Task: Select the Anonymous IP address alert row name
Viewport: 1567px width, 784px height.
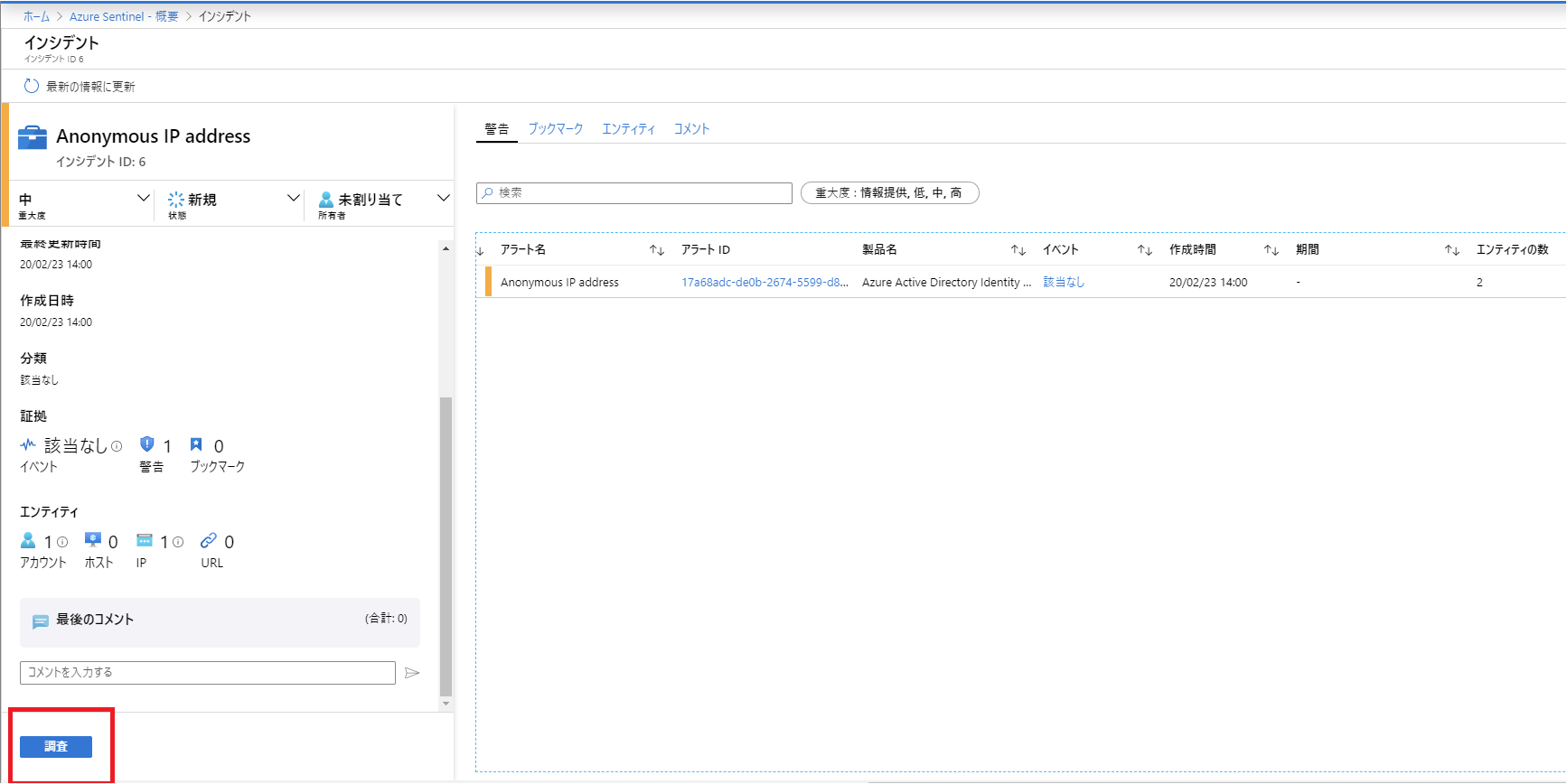Action: tap(559, 283)
